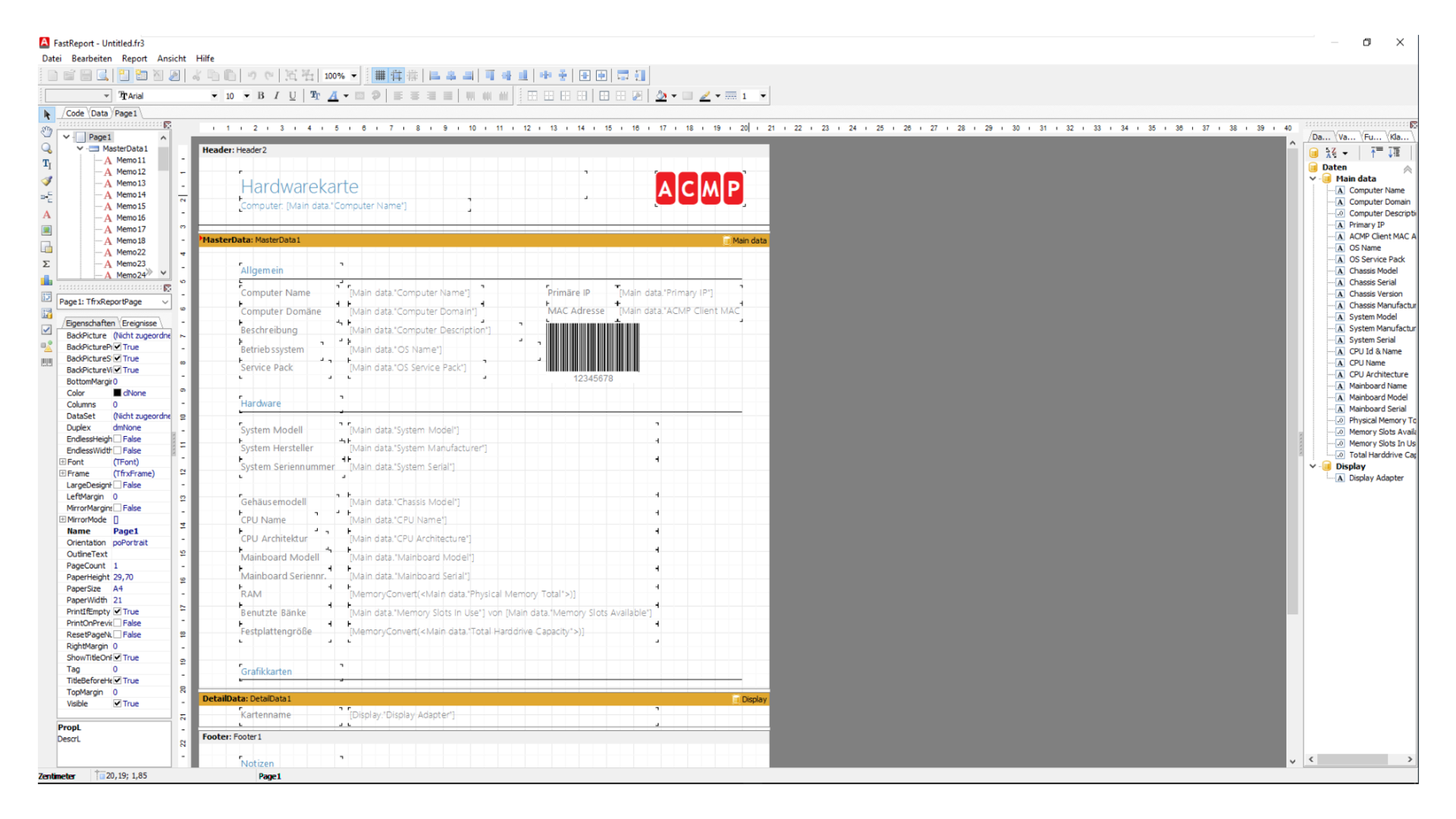Toggle the ShowTitleOnPreviousPage checkbox
Screen dimensions: 1456x819
(118, 657)
